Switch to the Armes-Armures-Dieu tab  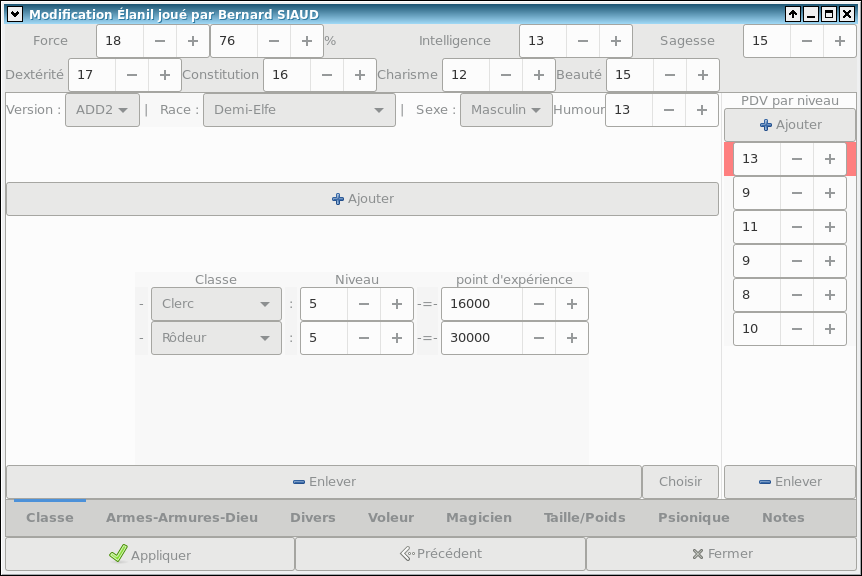pos(182,518)
